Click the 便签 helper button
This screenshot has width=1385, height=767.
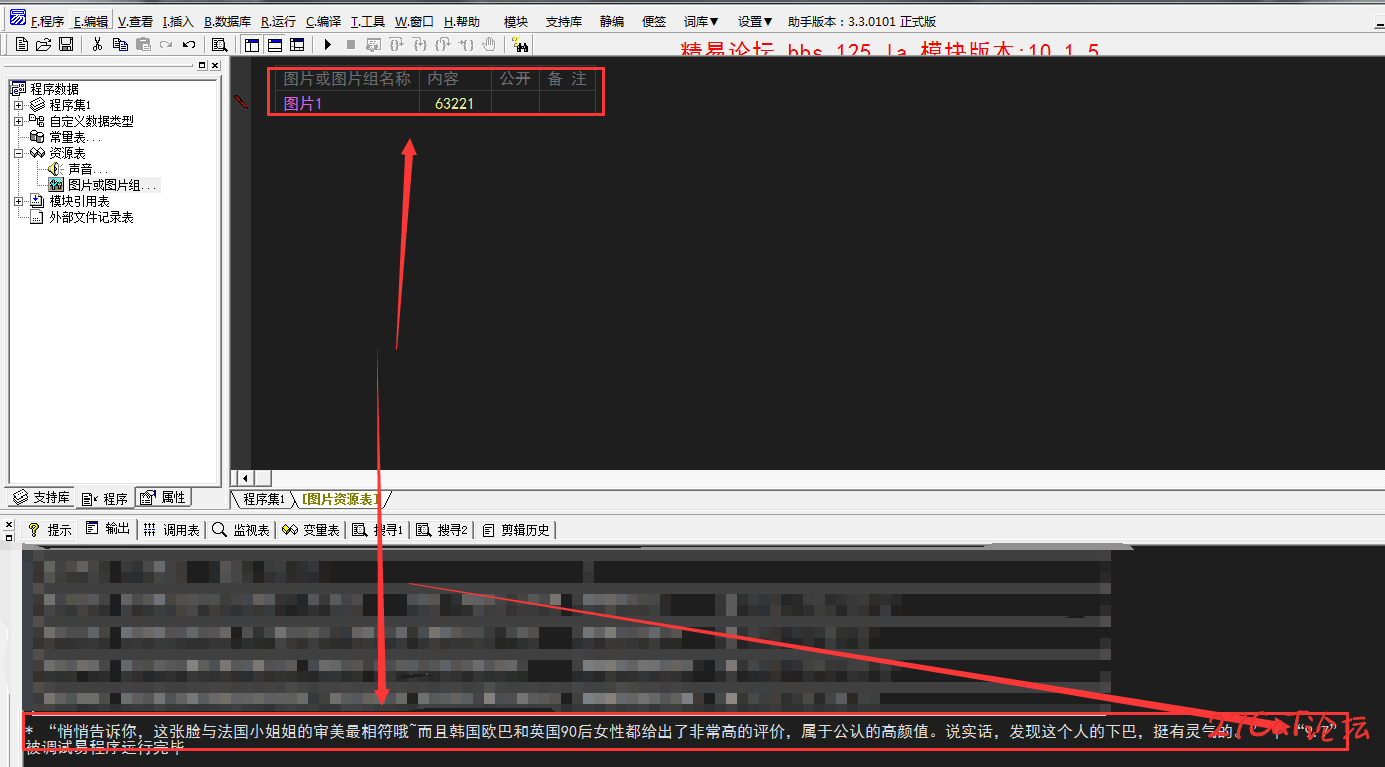(x=654, y=21)
